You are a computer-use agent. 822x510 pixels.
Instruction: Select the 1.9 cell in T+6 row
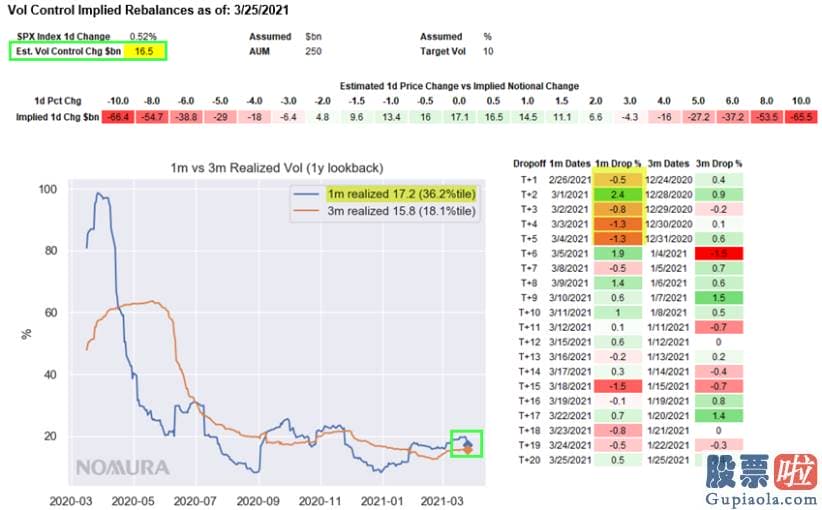coord(618,254)
